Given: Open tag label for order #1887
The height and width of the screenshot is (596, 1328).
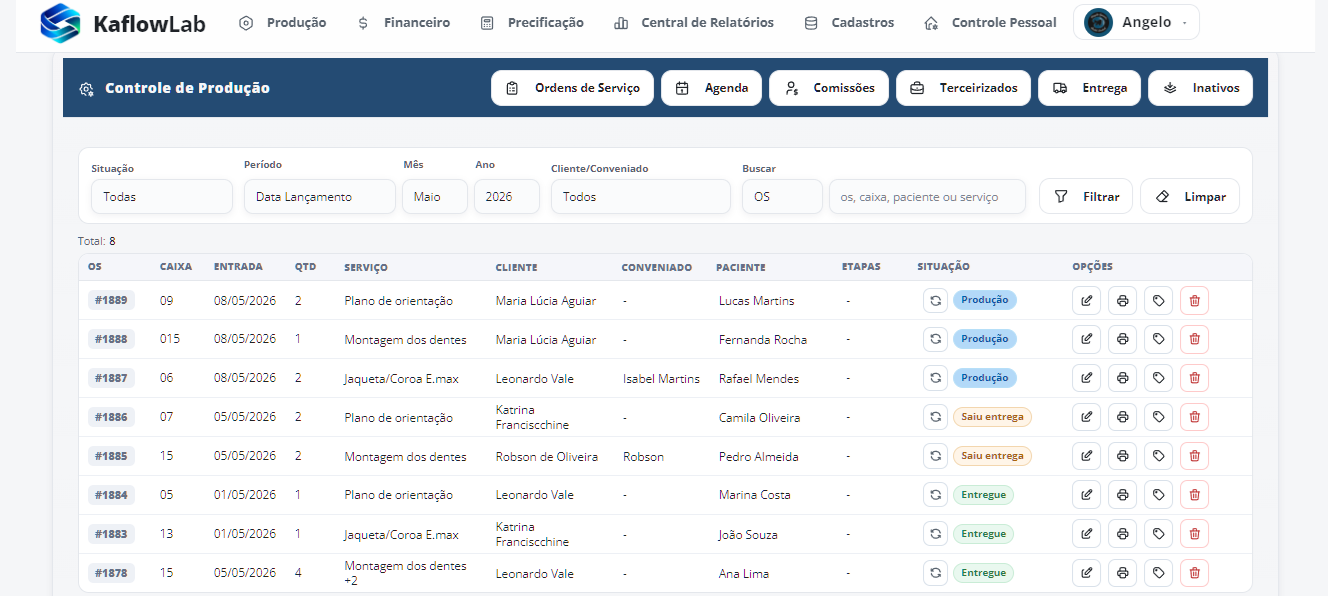Looking at the screenshot, I should click(x=1158, y=378).
